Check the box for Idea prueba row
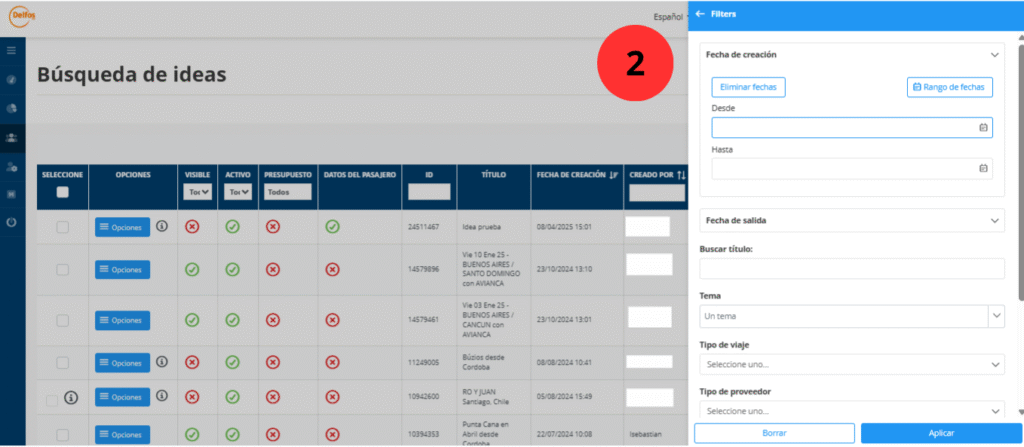1024x447 pixels. pos(62,228)
